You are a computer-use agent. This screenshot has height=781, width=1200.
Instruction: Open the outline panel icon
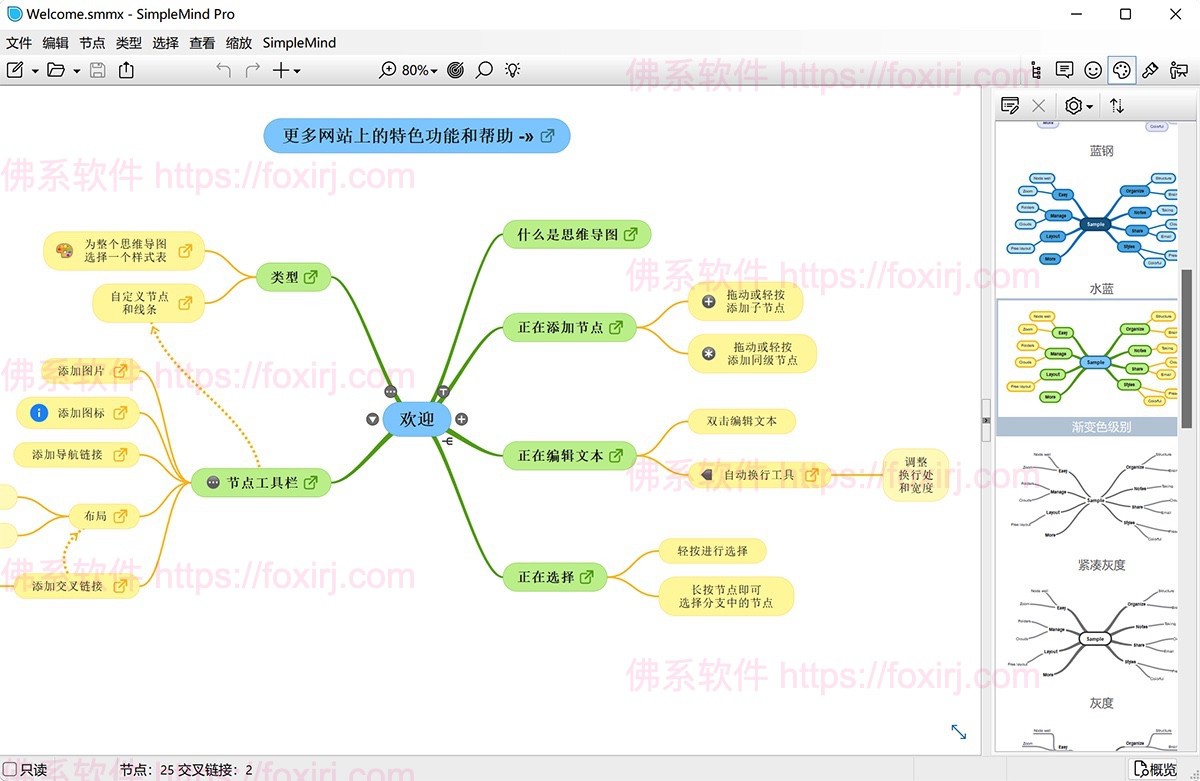pos(1036,70)
